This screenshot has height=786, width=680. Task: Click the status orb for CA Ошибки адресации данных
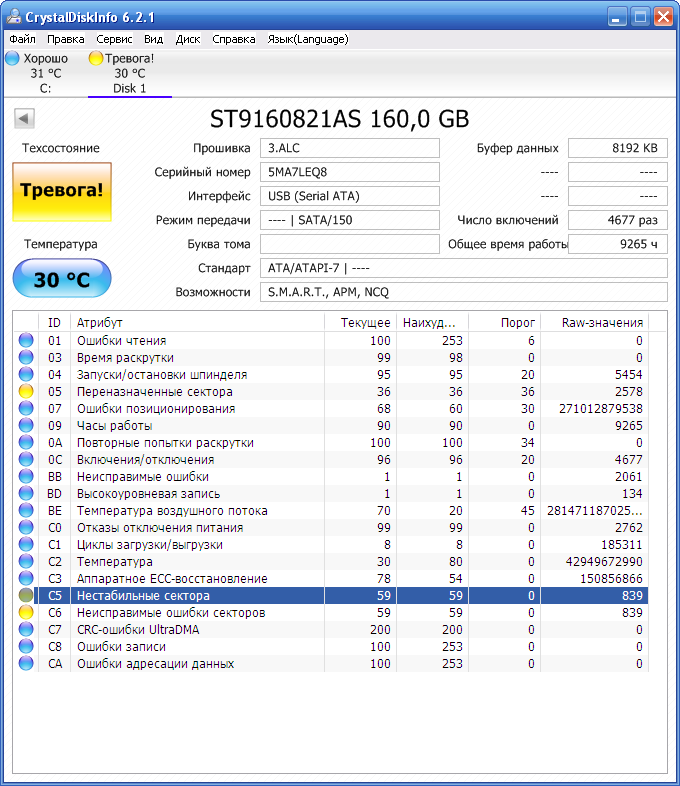click(26, 664)
